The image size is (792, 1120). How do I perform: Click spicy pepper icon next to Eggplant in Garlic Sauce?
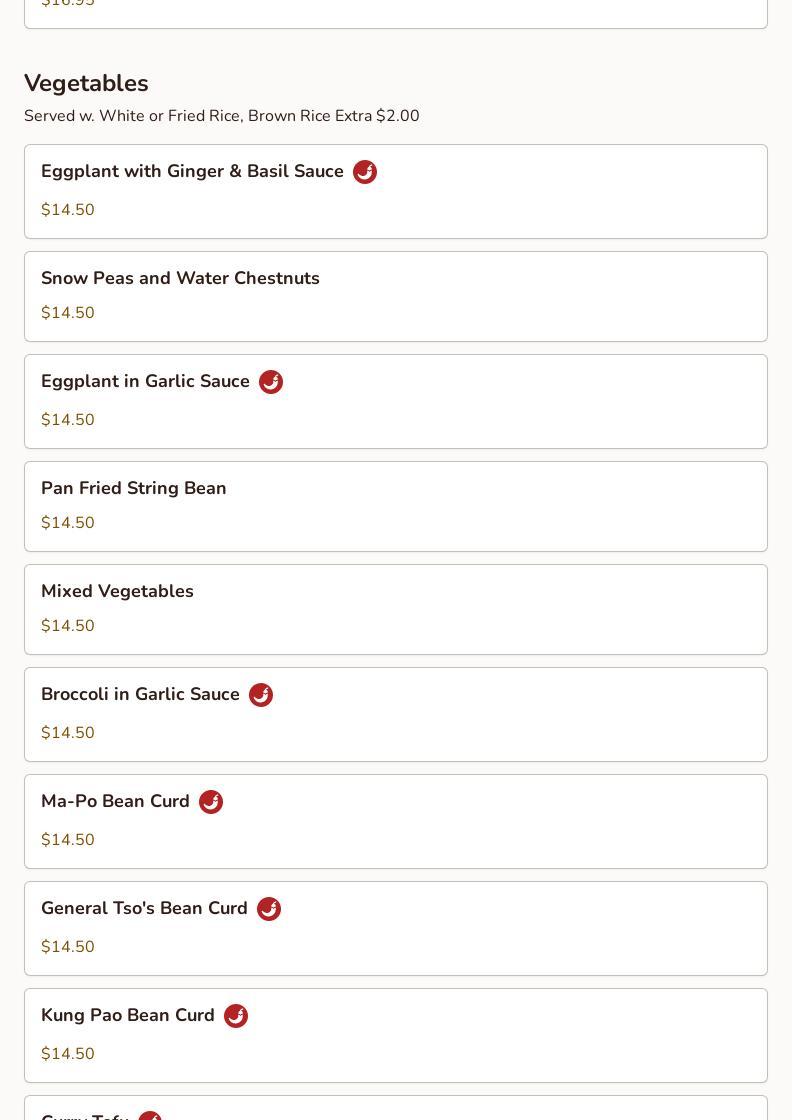pos(271,382)
